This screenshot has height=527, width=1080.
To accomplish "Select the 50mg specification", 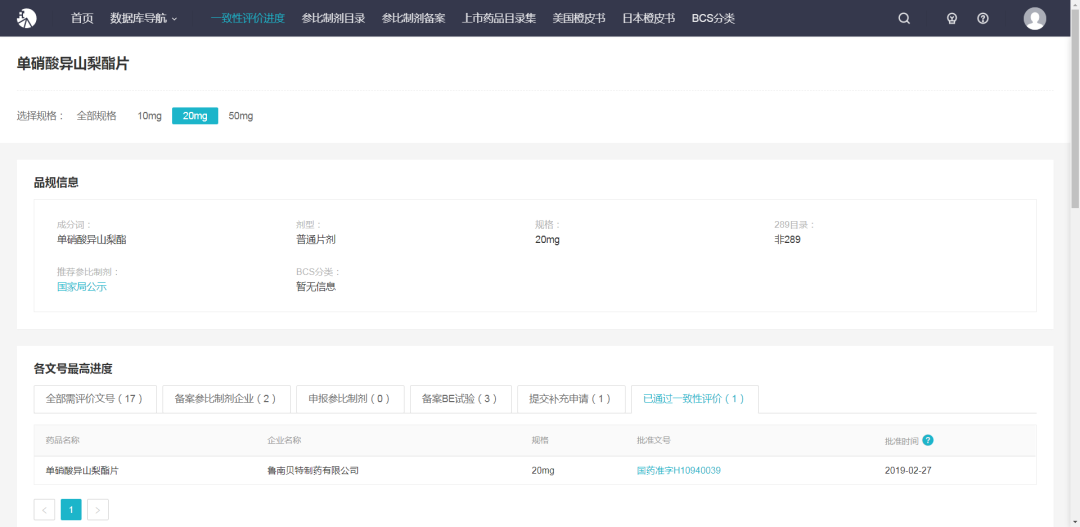I will tap(241, 116).
